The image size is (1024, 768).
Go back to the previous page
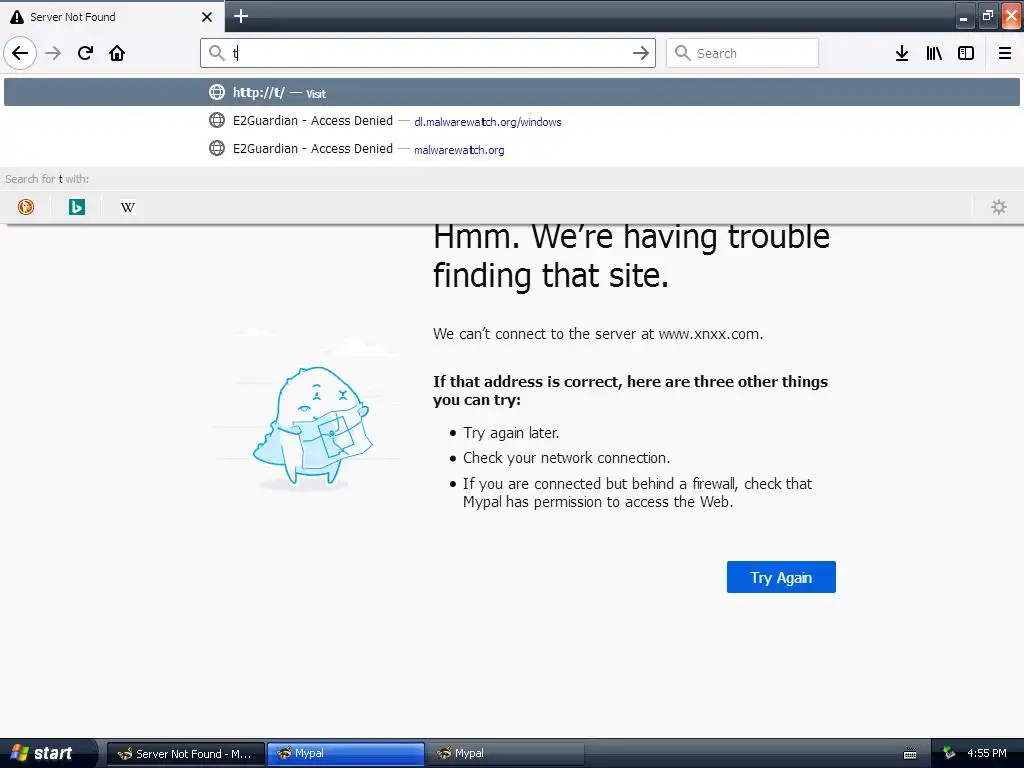20,53
